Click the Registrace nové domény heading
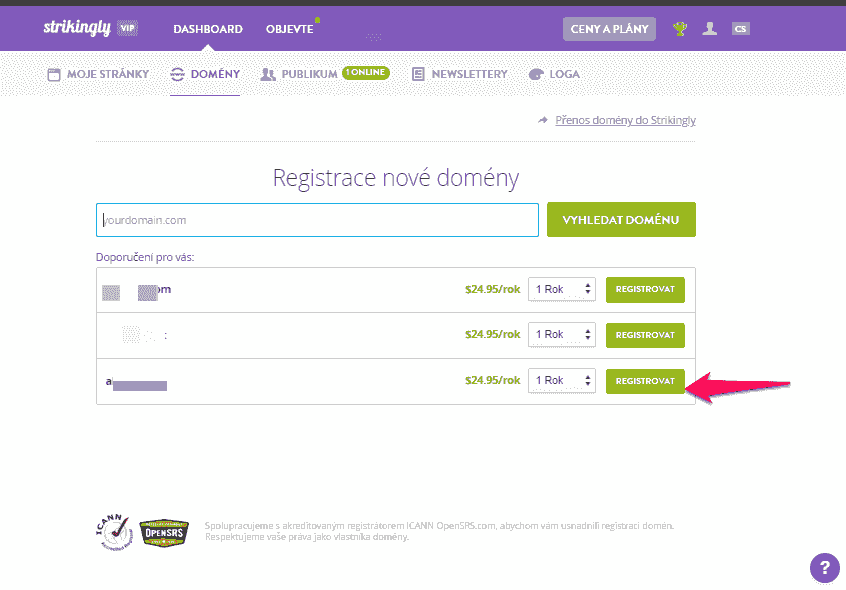 (x=396, y=178)
